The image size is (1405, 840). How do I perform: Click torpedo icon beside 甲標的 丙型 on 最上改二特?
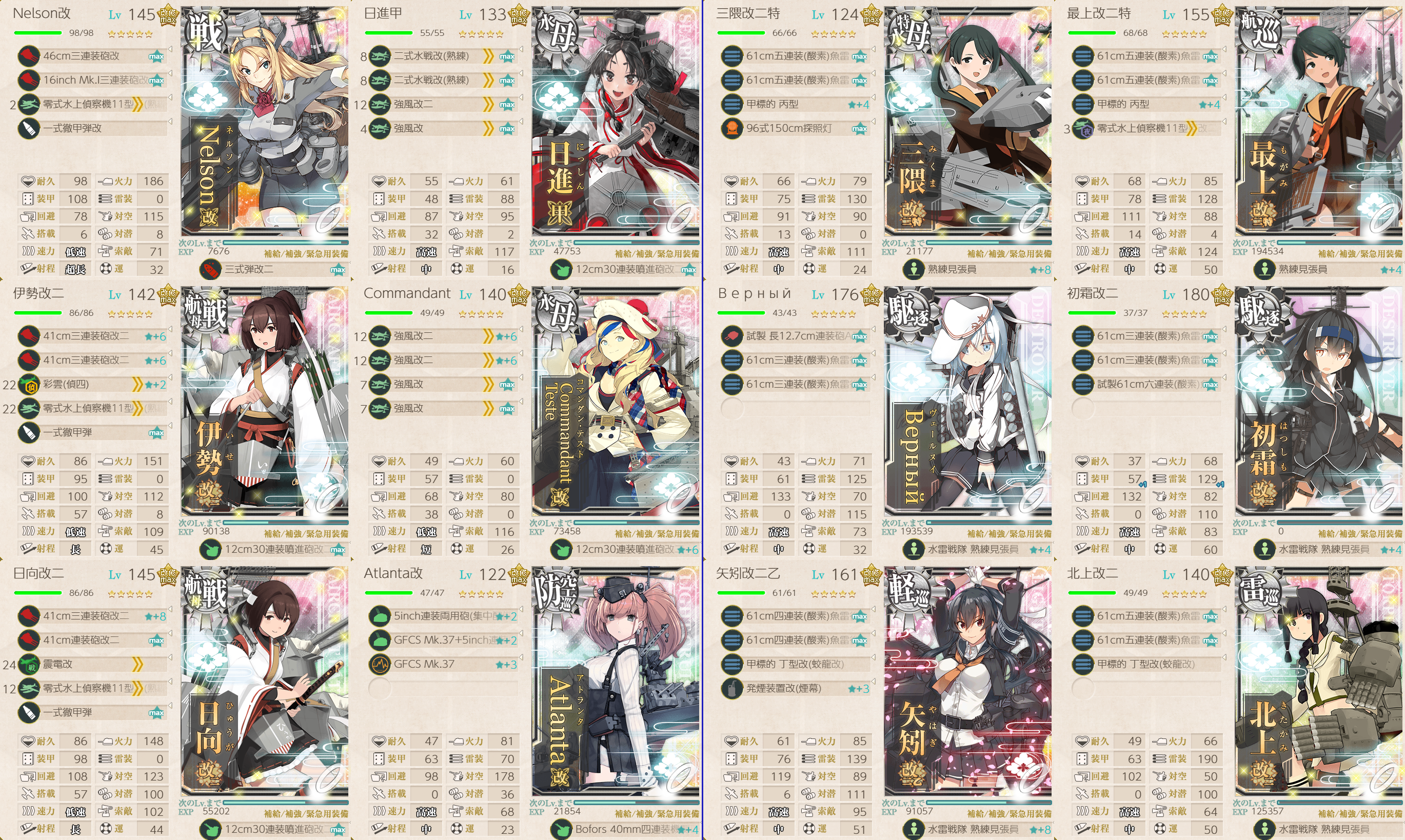coord(1083,104)
